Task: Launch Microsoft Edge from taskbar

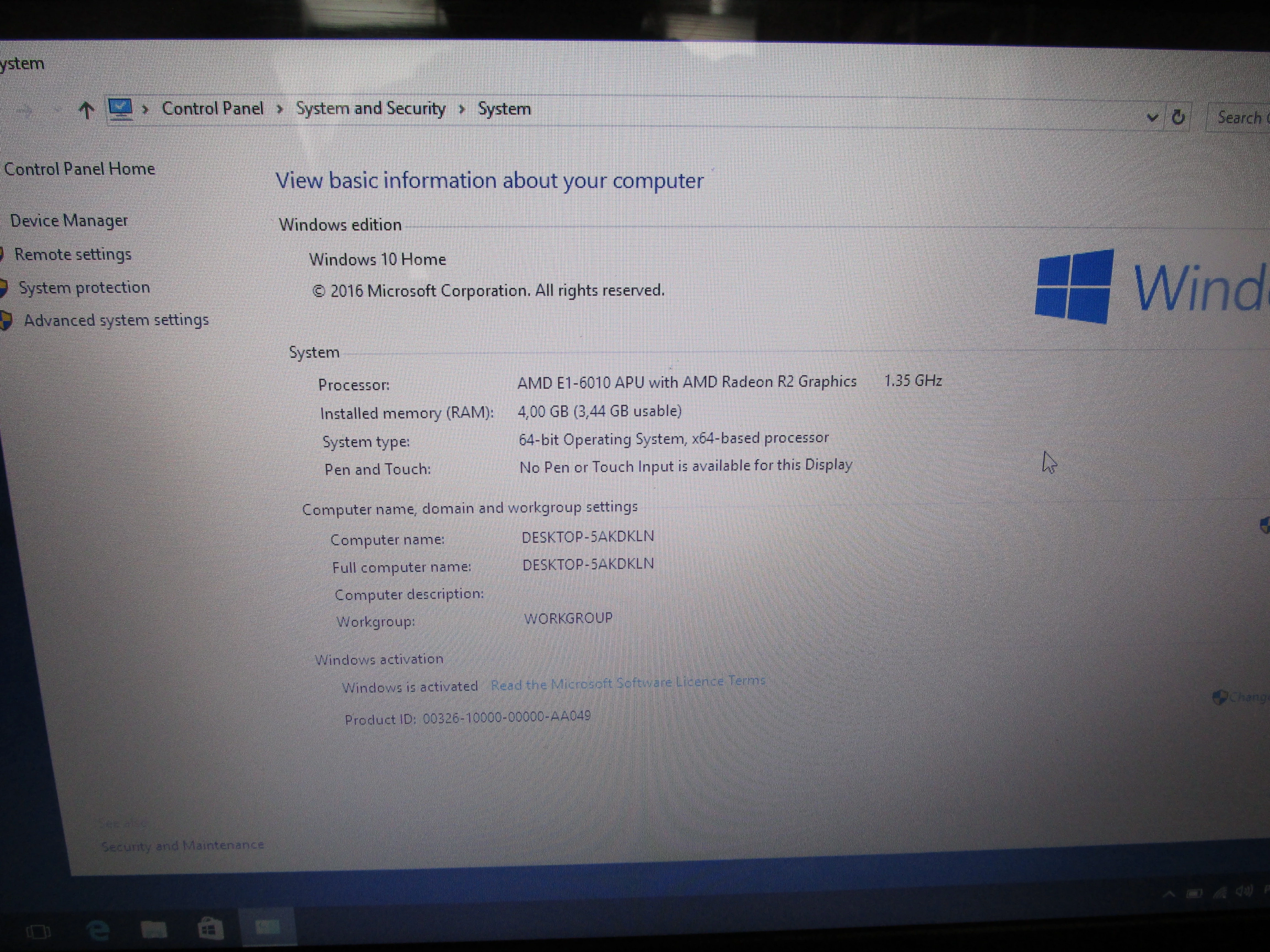Action: pyautogui.click(x=98, y=930)
